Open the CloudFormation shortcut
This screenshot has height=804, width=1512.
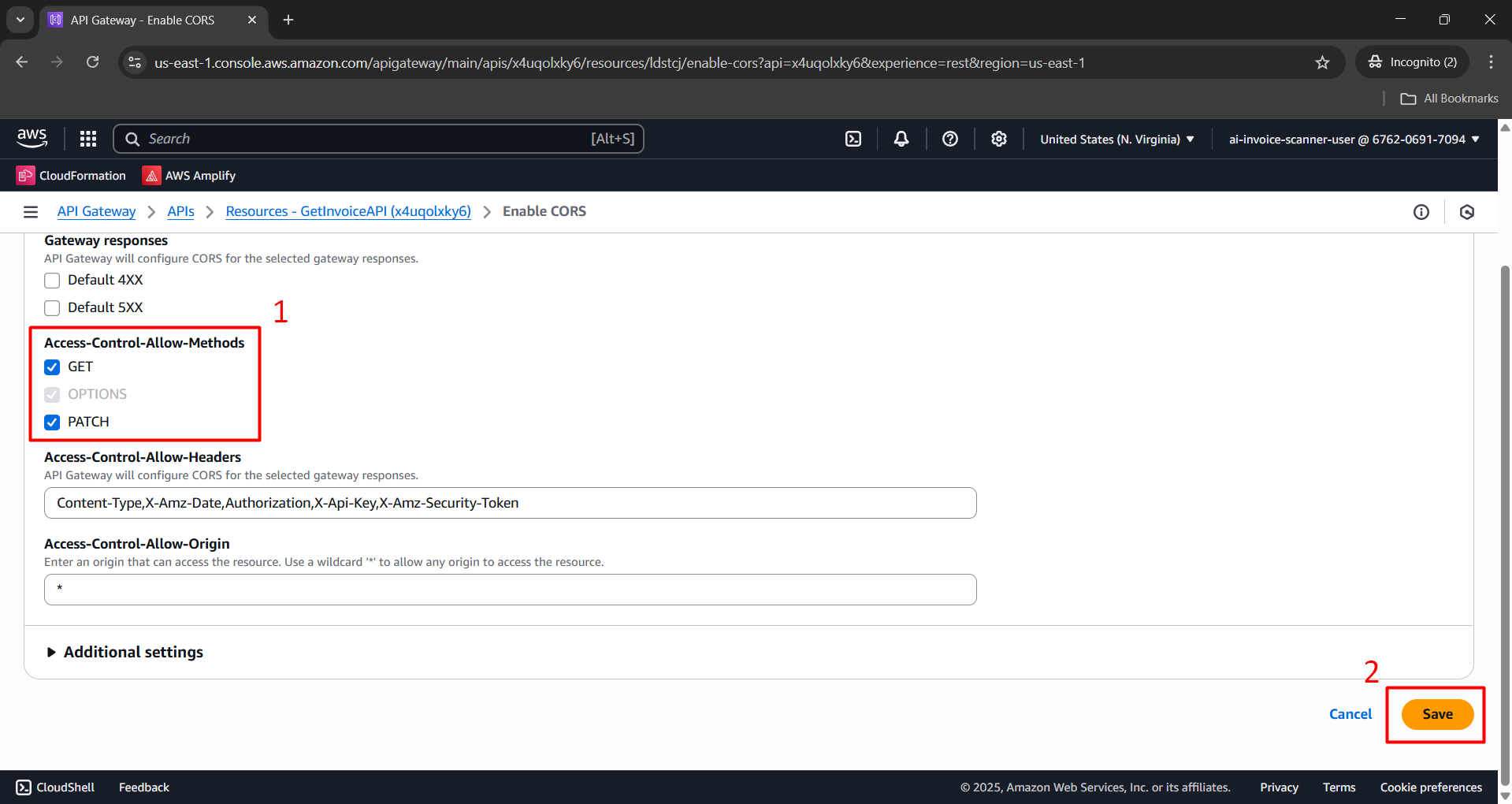click(x=72, y=176)
